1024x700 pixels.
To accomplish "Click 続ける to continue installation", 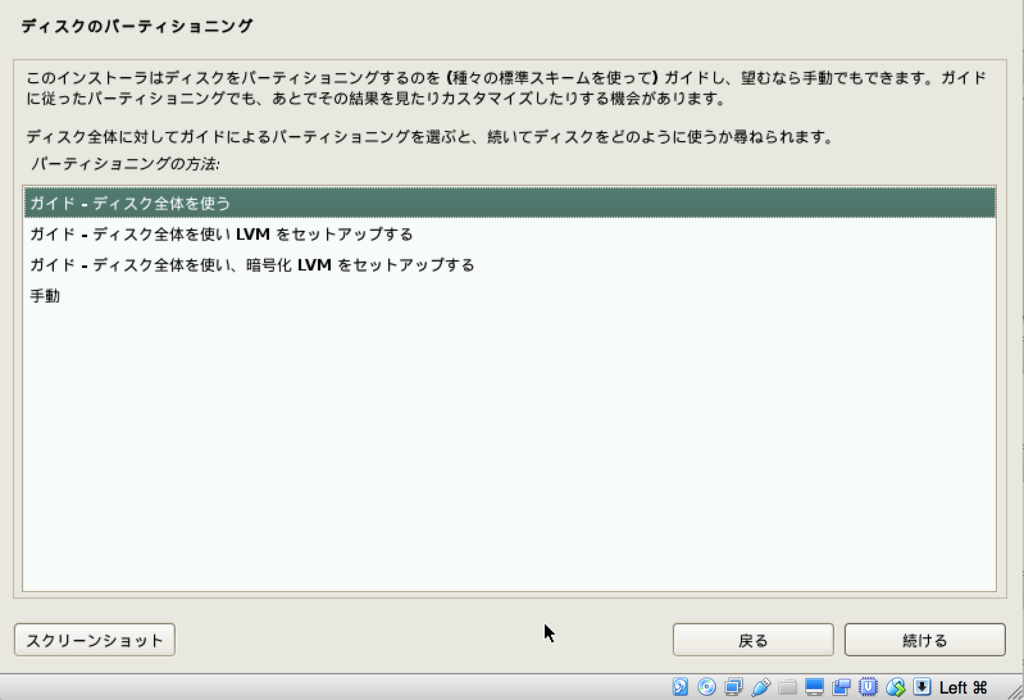I will tap(925, 640).
